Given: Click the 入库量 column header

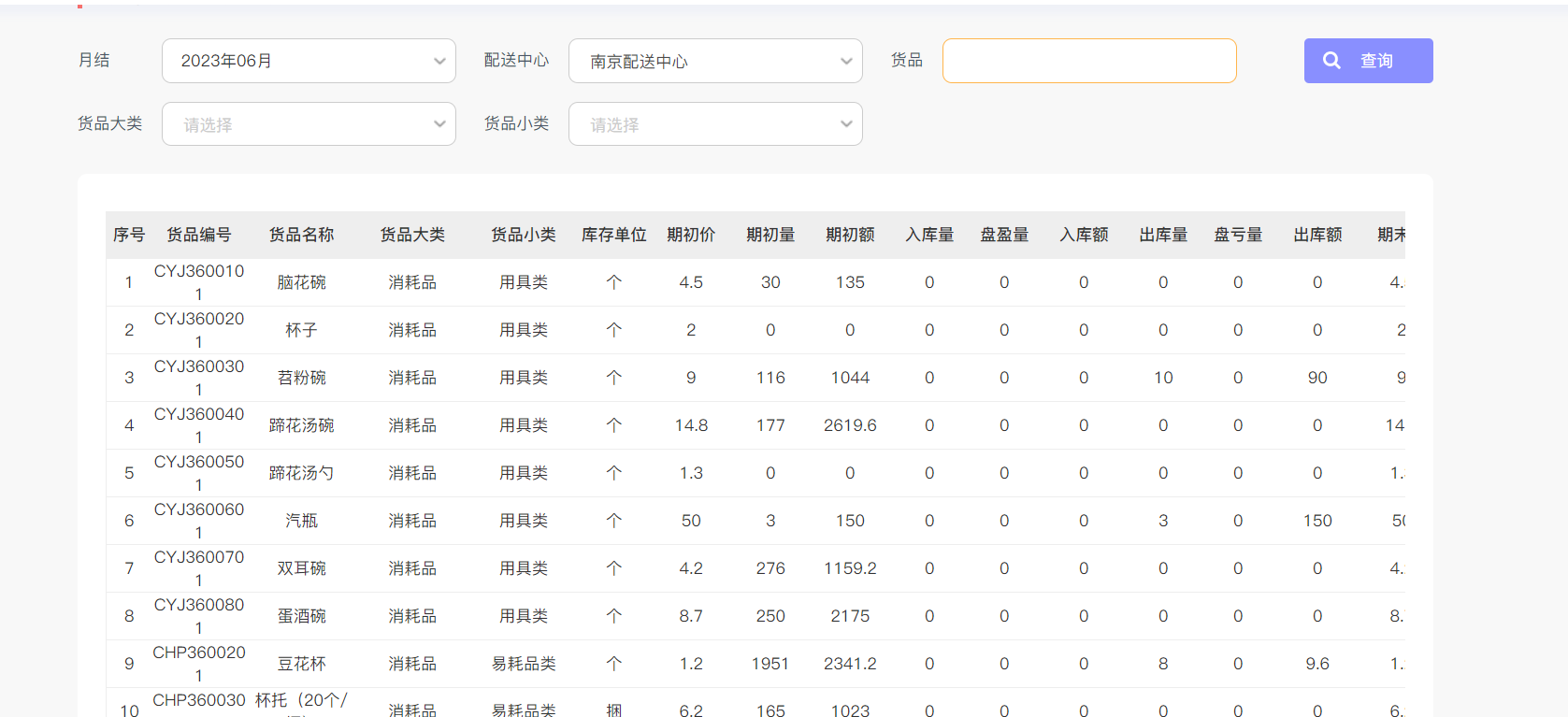Looking at the screenshot, I should click(929, 235).
